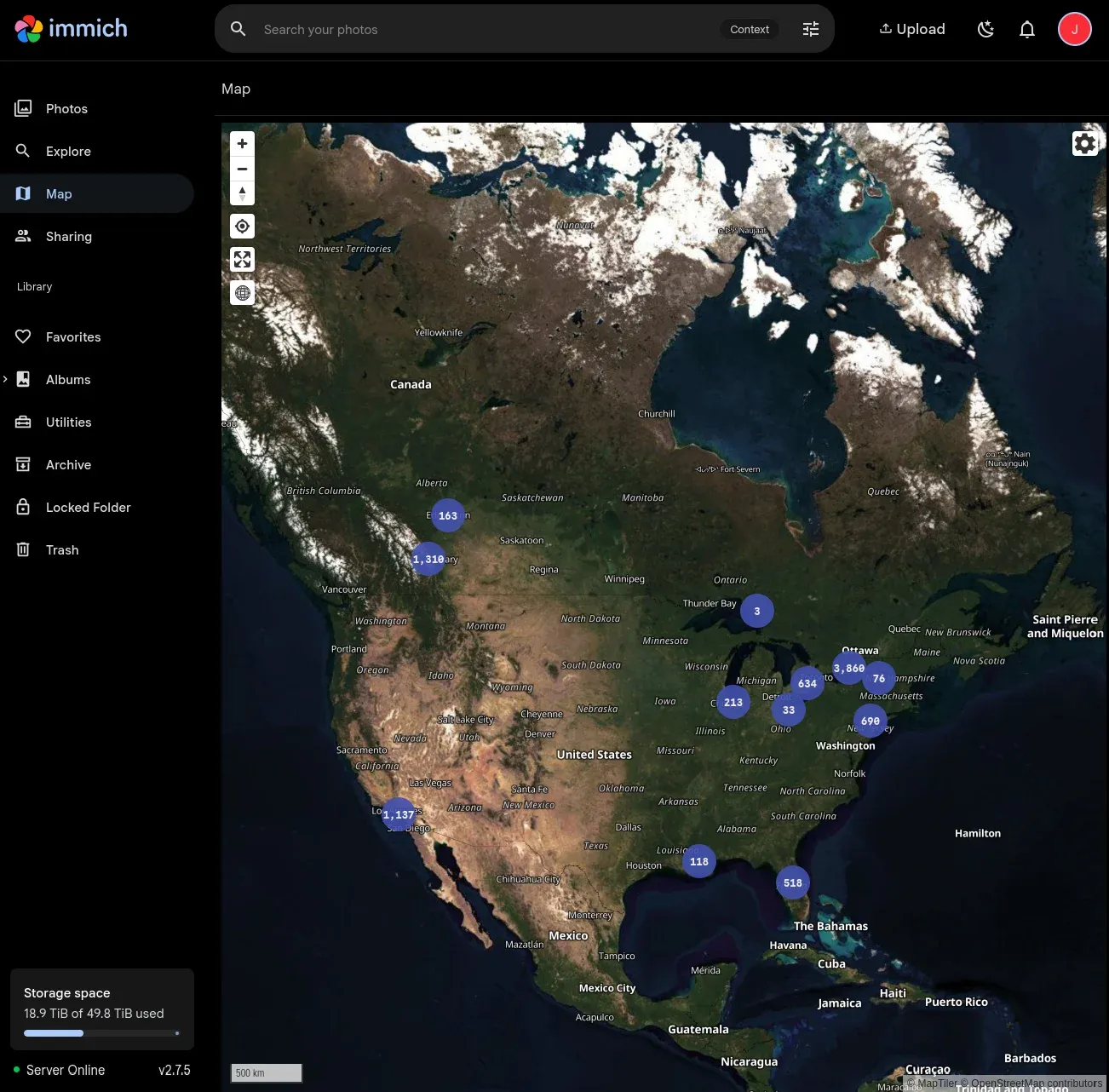Screen dimensions: 1109x1092
Task: Open the 690 photo cluster marker
Action: pos(871,721)
